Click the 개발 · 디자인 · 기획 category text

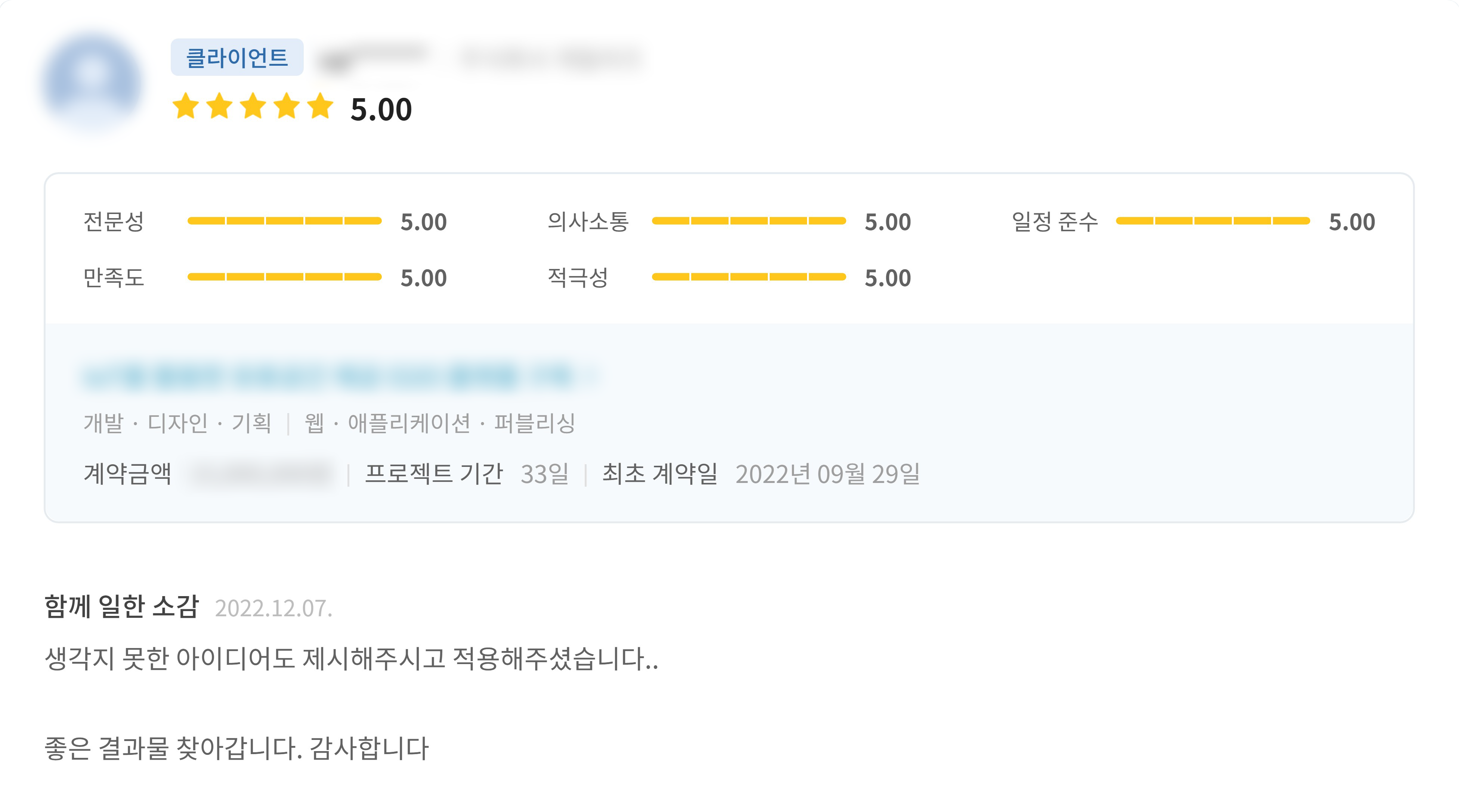point(177,423)
